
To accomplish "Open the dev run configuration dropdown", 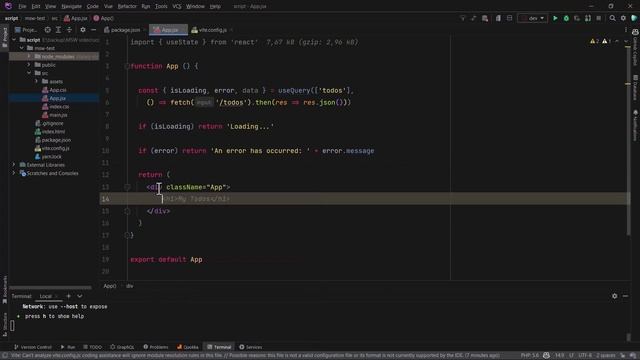I will tap(533, 18).
